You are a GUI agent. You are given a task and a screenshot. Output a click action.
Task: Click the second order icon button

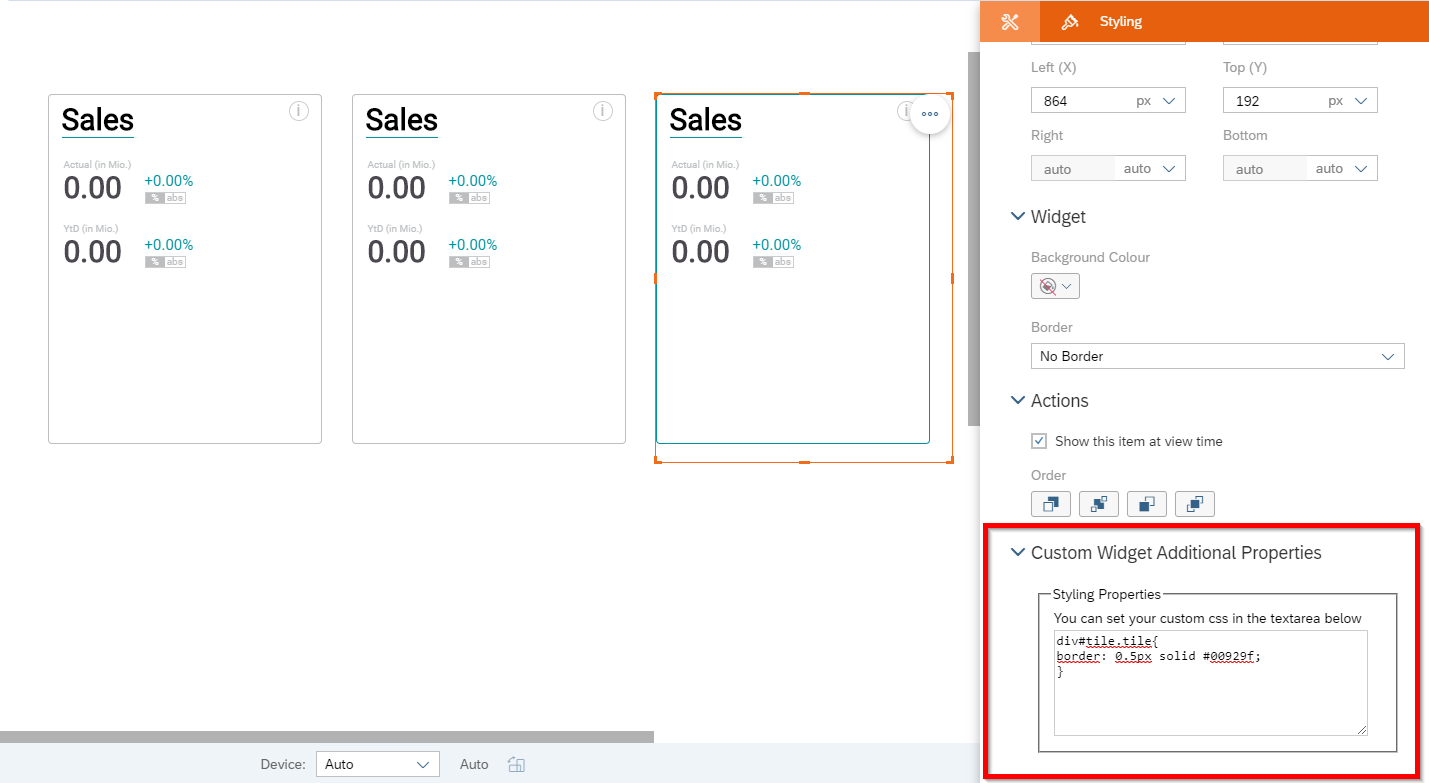click(x=1098, y=504)
